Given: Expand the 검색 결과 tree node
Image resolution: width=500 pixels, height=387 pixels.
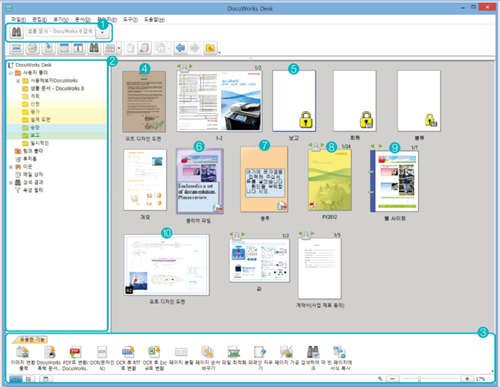Looking at the screenshot, I should coord(11,182).
